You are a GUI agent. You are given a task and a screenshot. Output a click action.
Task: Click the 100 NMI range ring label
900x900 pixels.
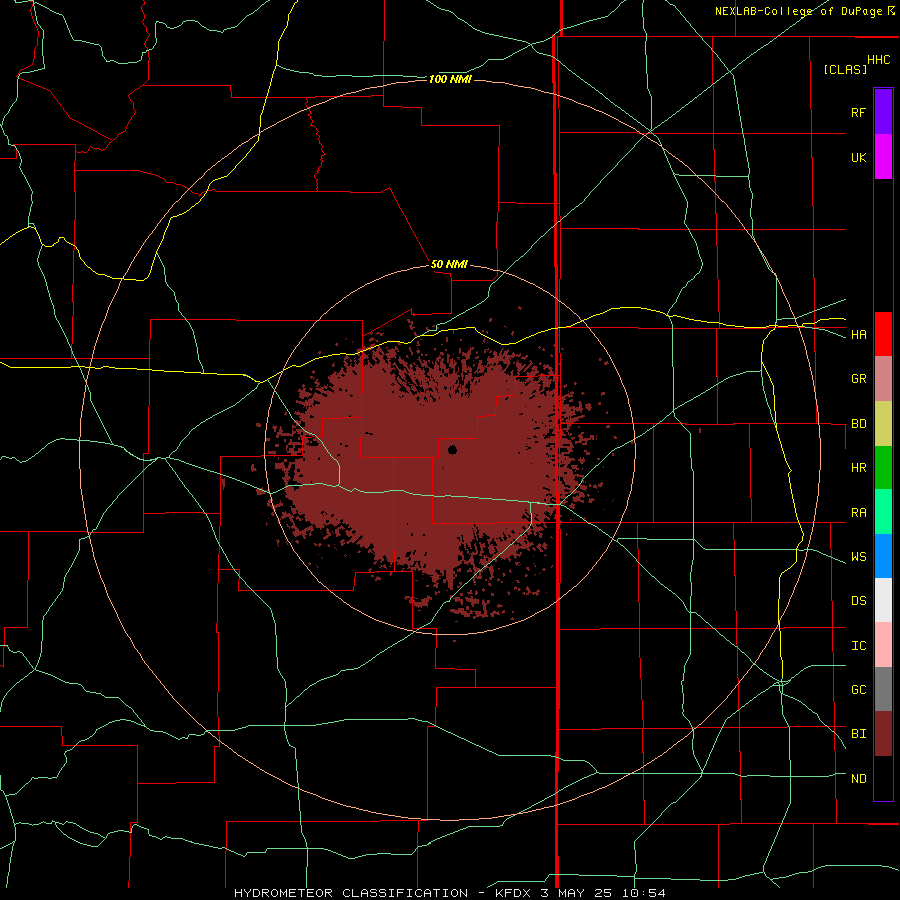(450, 79)
